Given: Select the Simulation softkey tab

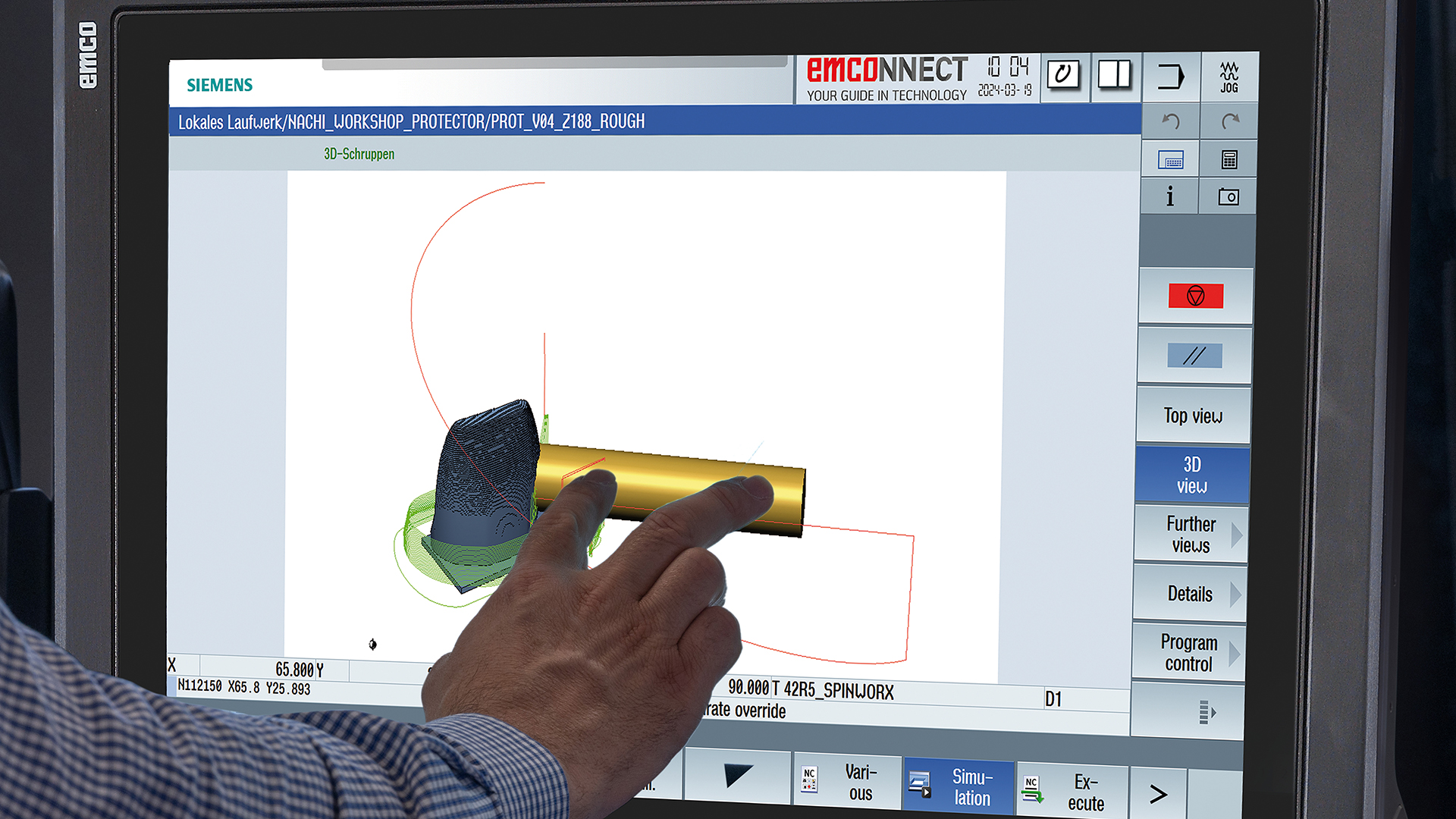Looking at the screenshot, I should (959, 787).
